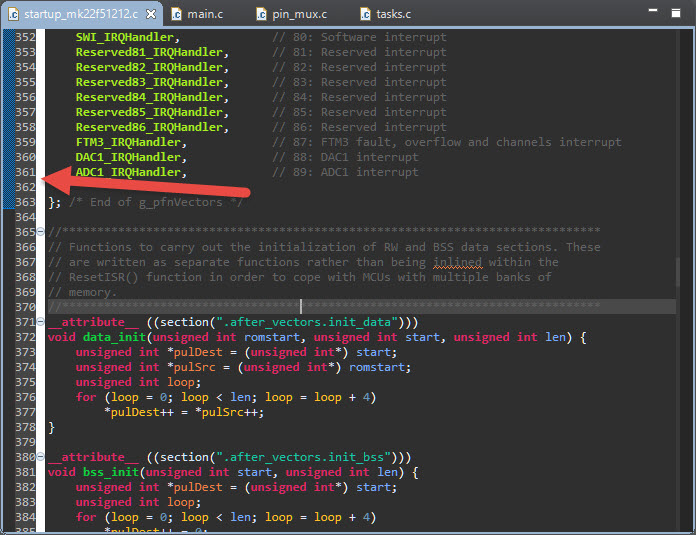Screen dimensions: 696x535
Task: Click line number 361 in the ruler
Action: tap(26, 172)
